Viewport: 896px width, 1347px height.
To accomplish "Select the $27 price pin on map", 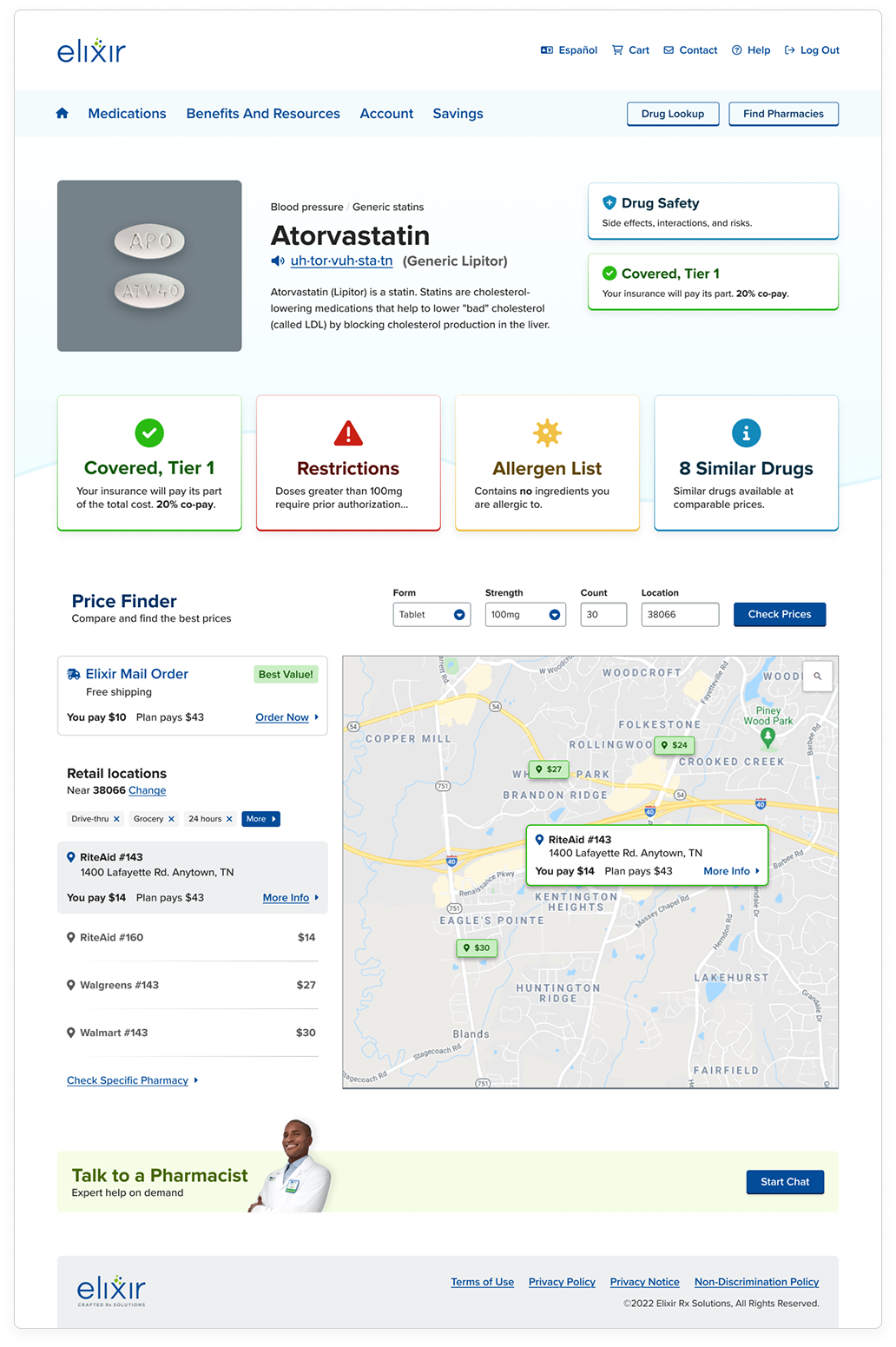I will [x=549, y=769].
